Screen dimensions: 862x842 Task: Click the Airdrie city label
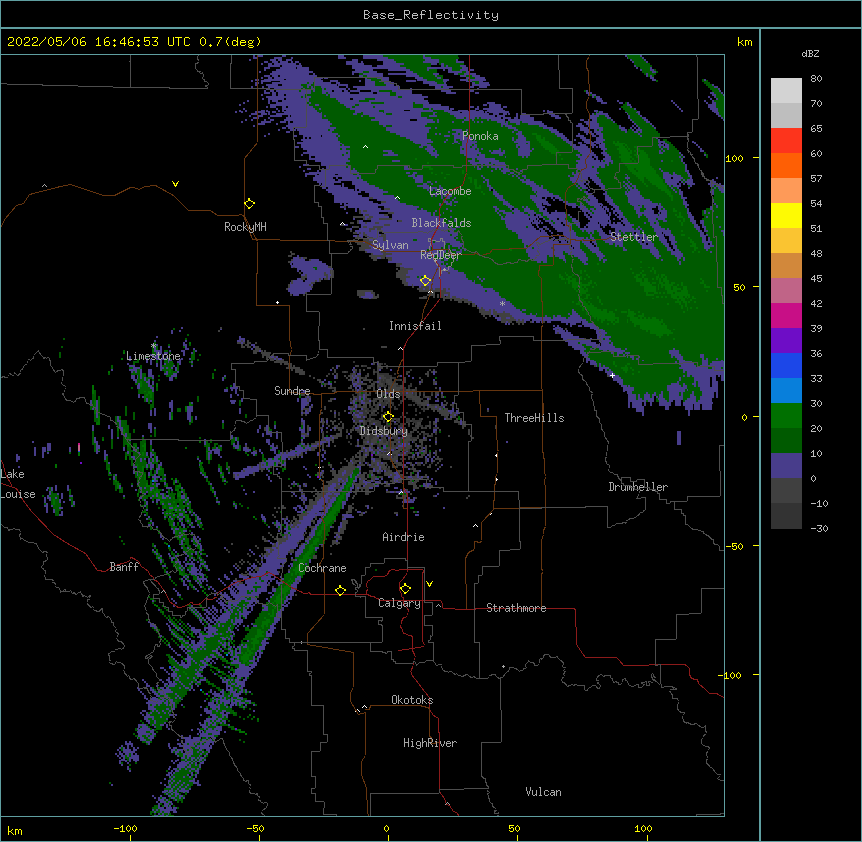pyautogui.click(x=404, y=537)
